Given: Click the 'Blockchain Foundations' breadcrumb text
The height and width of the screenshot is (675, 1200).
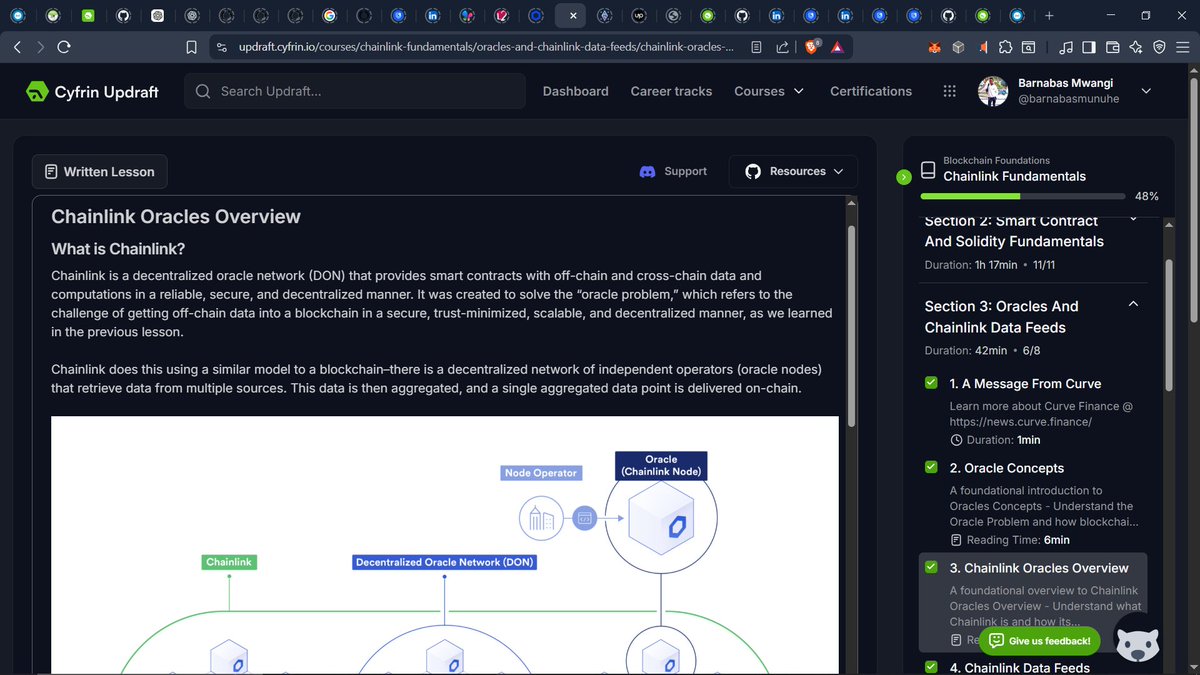Looking at the screenshot, I should click(996, 160).
